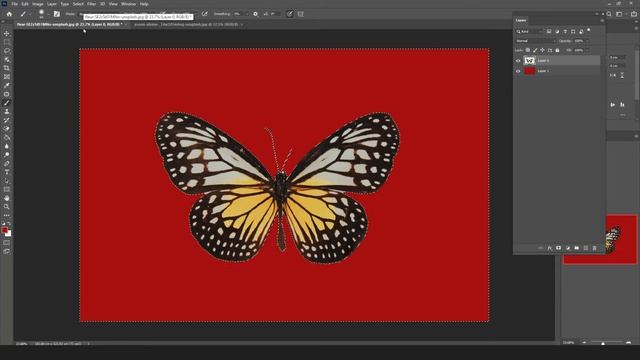Create a new group folder icon

pos(576,248)
